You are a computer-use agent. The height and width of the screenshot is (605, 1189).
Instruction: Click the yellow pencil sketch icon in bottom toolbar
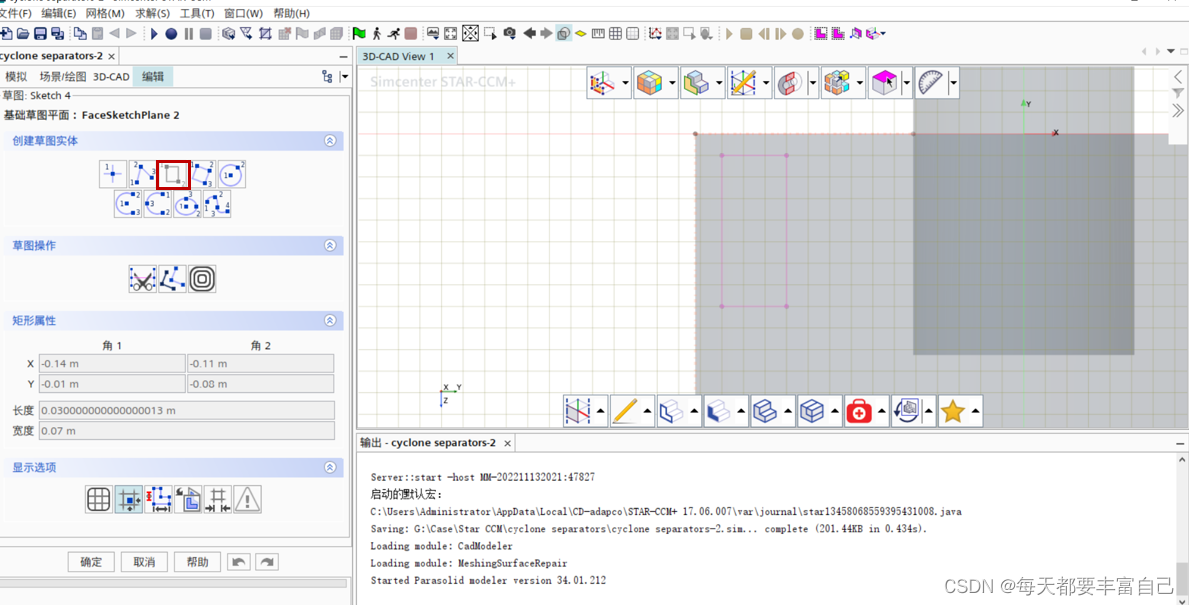click(x=626, y=412)
